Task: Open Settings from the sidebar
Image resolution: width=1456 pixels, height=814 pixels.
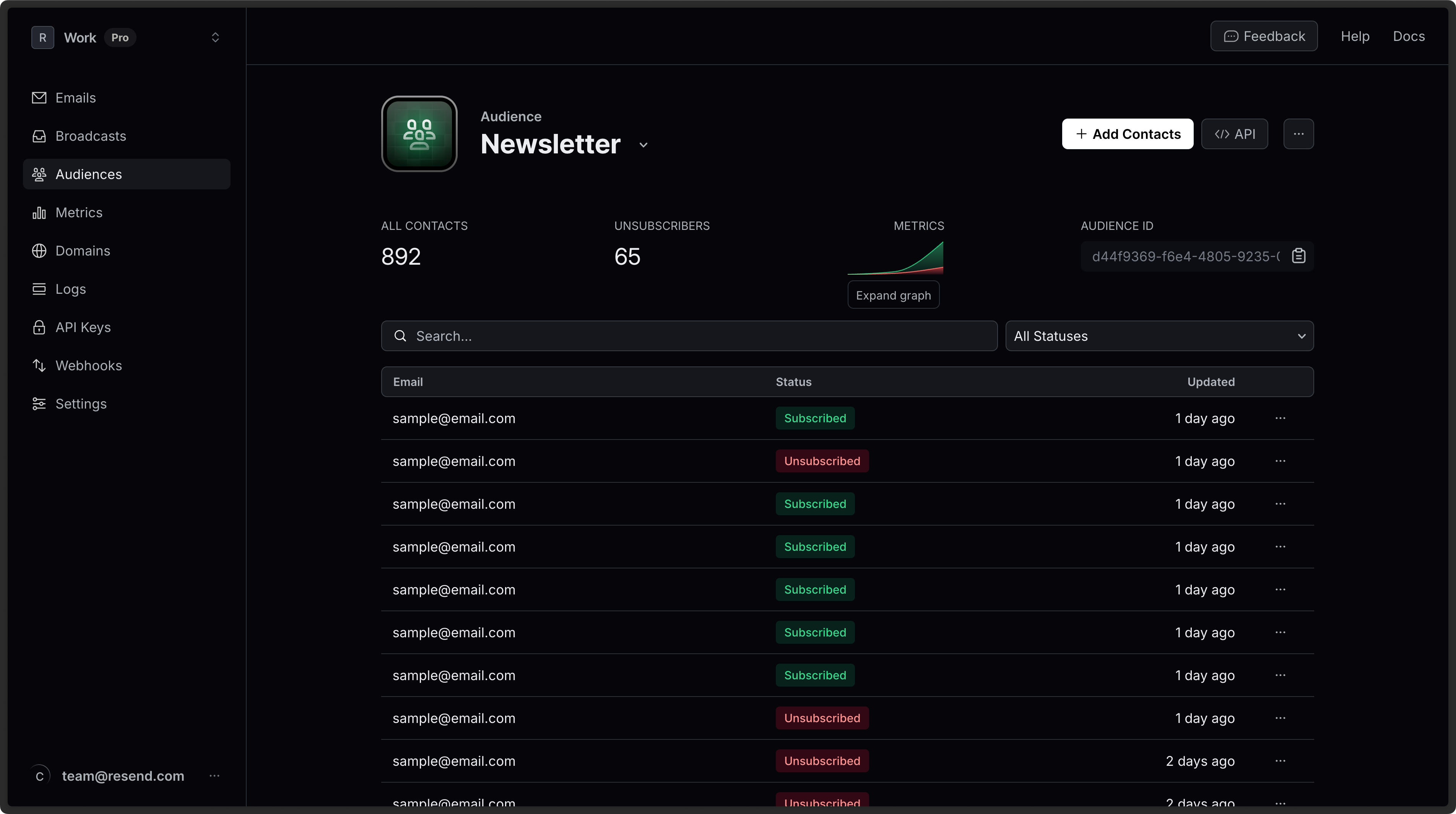Action: coord(80,404)
